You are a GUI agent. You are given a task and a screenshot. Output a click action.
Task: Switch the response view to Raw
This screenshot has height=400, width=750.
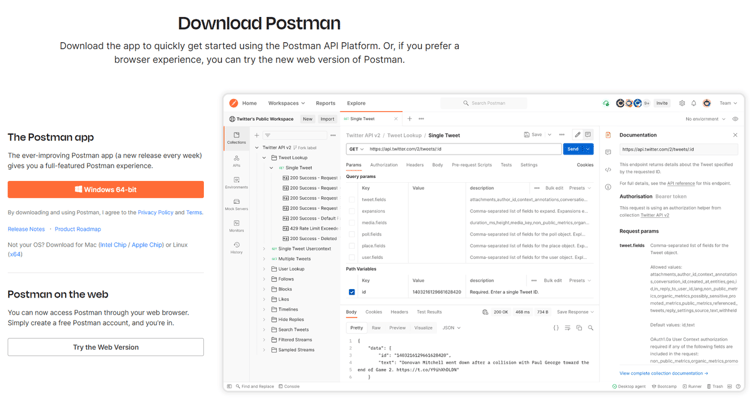pos(376,328)
